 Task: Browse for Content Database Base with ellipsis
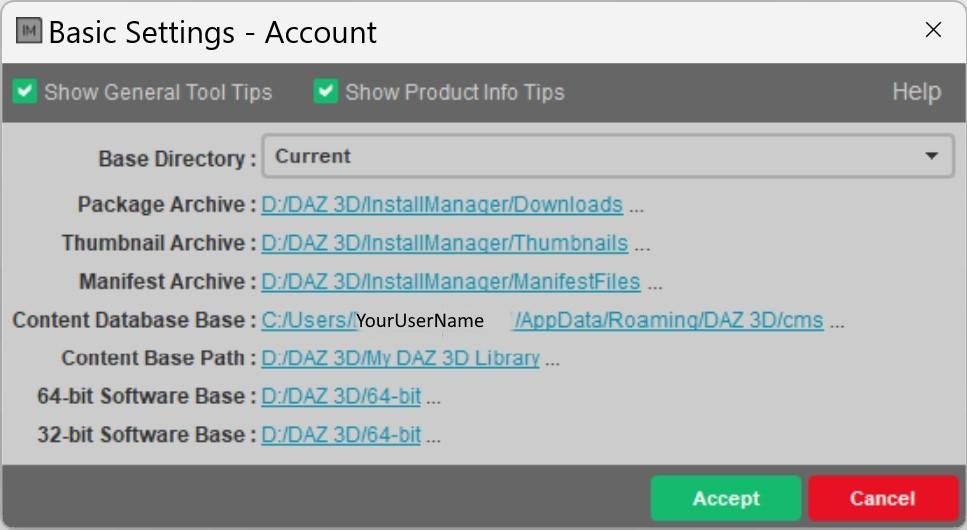click(x=837, y=323)
